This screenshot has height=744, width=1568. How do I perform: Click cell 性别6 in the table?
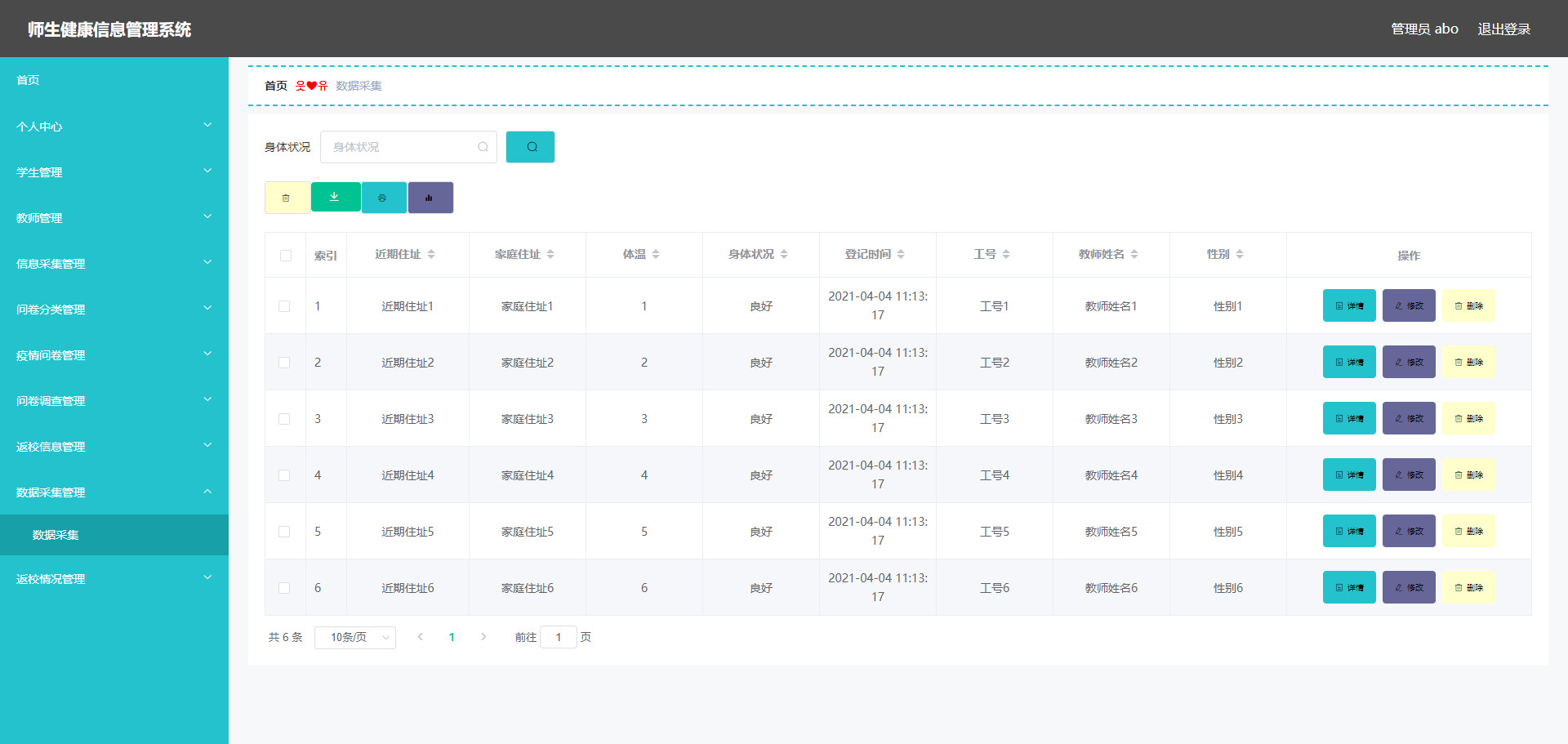(x=1228, y=588)
